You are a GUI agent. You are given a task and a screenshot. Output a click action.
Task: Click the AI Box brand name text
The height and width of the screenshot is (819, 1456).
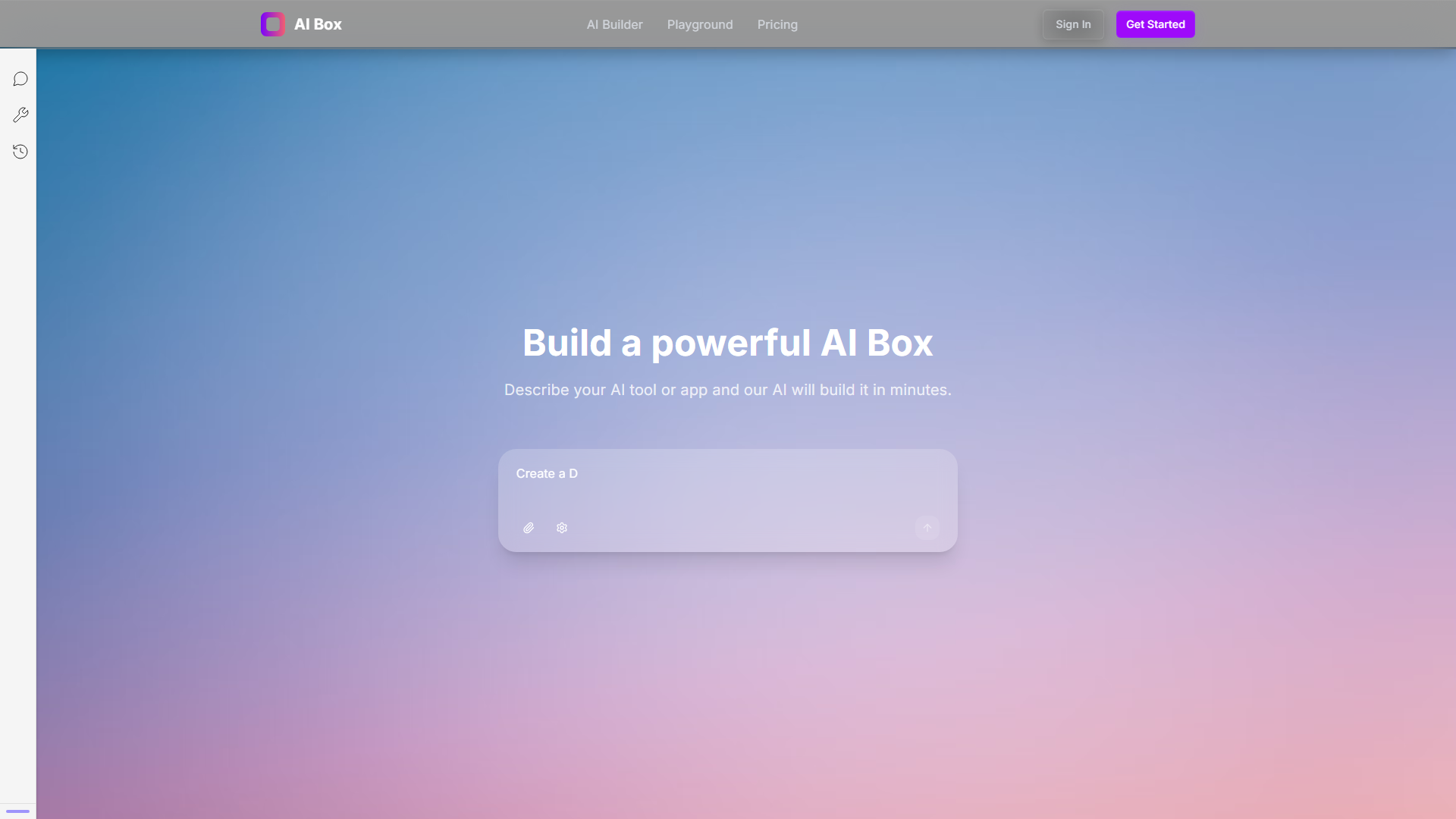click(x=318, y=24)
